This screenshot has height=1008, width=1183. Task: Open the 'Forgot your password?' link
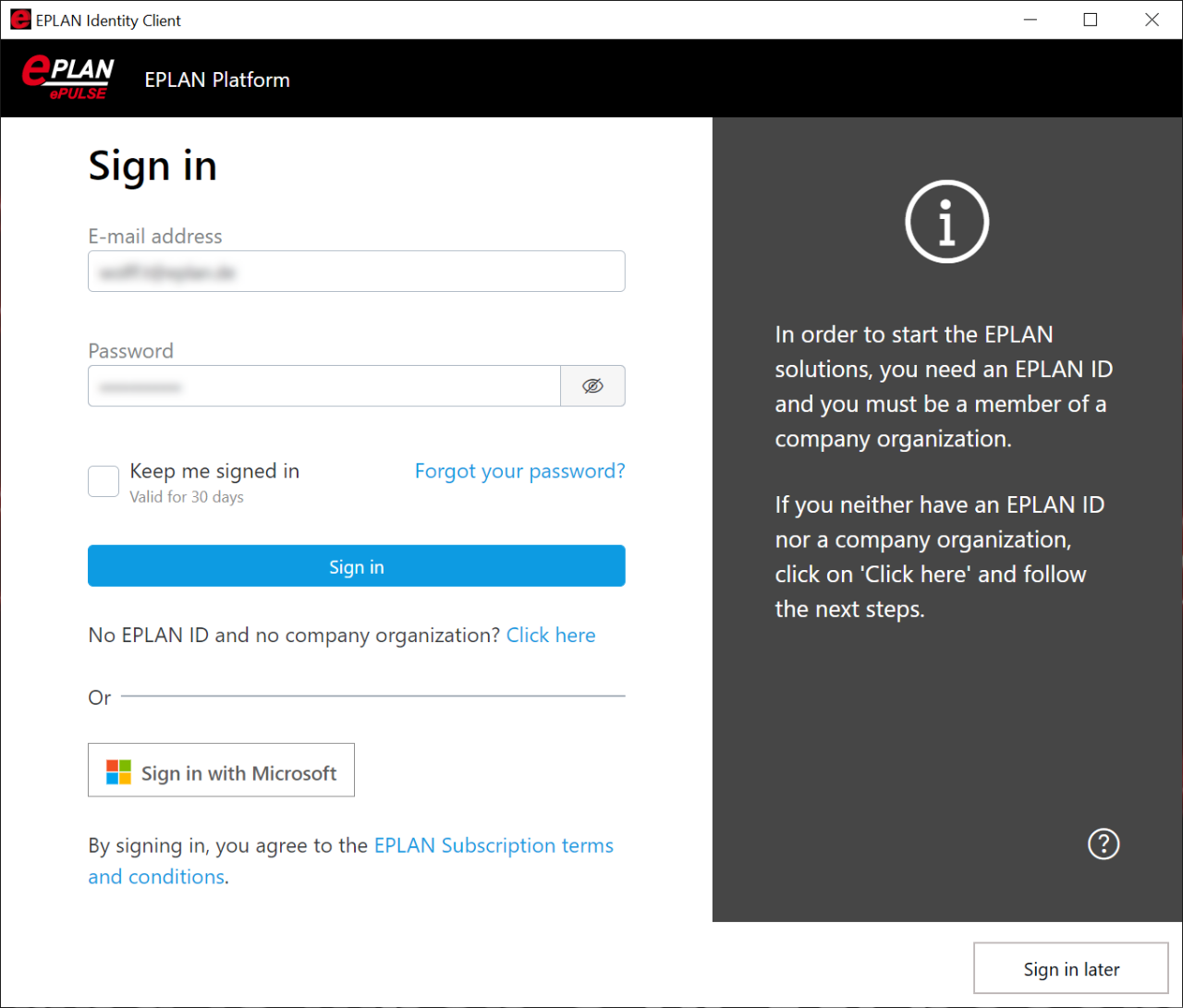(519, 471)
